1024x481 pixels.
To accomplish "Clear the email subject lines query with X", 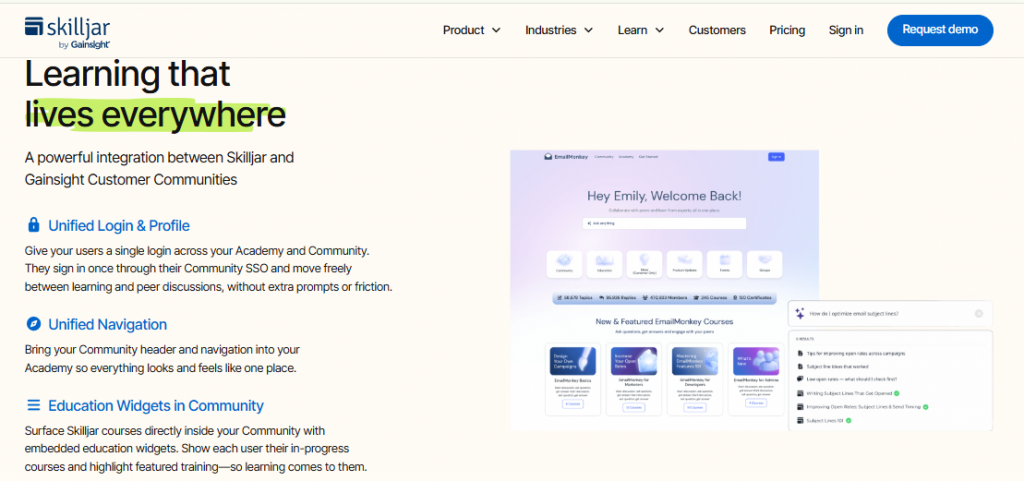I will 978,313.
